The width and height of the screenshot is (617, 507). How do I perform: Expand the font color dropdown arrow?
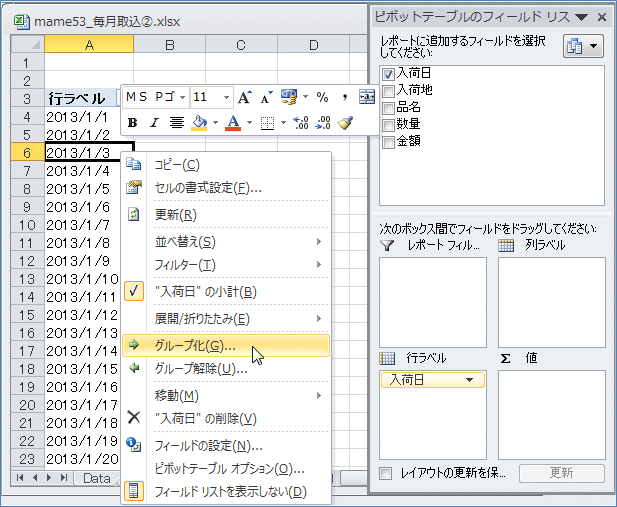tap(249, 123)
